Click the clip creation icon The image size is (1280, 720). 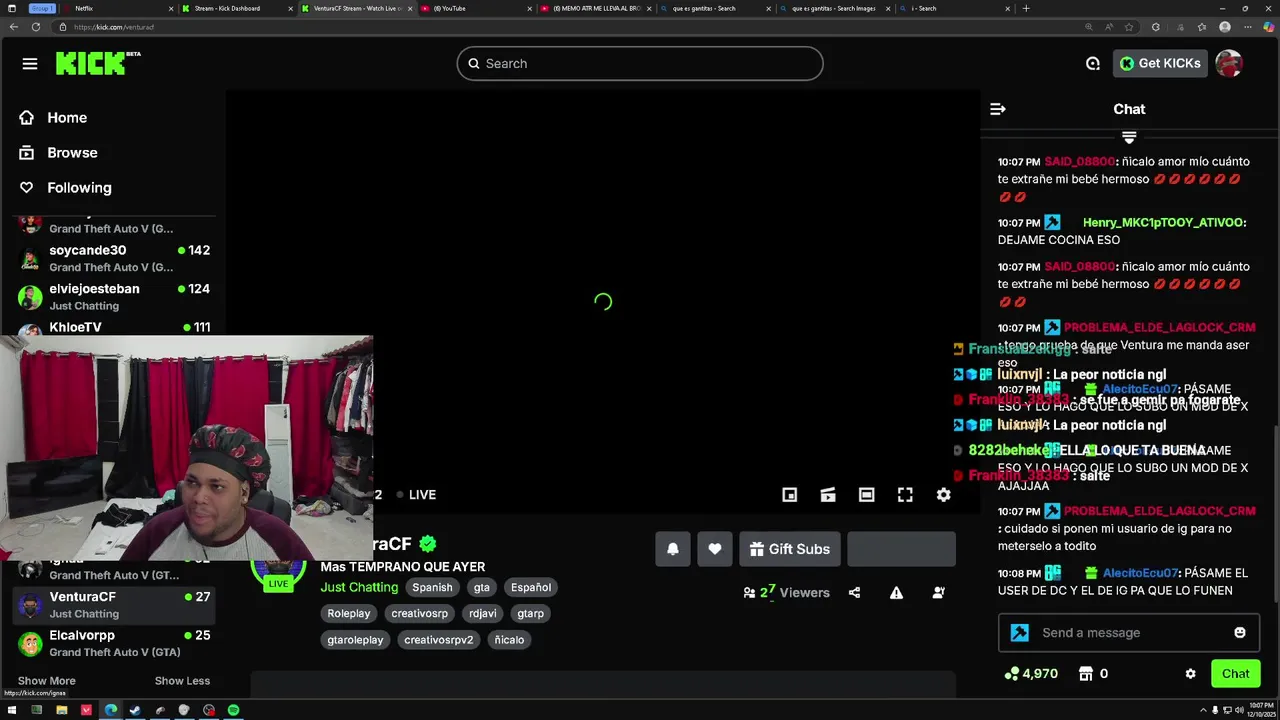(x=828, y=494)
